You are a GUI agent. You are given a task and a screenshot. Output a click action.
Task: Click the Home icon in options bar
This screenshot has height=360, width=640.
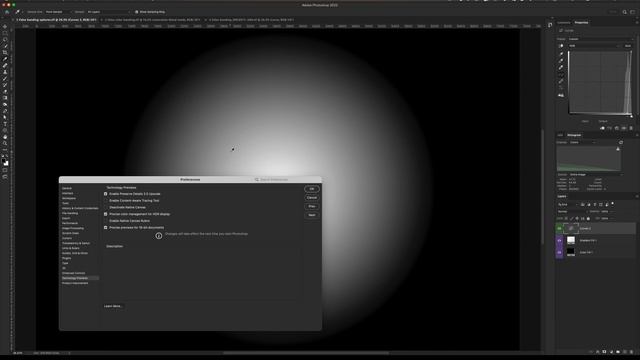7,12
